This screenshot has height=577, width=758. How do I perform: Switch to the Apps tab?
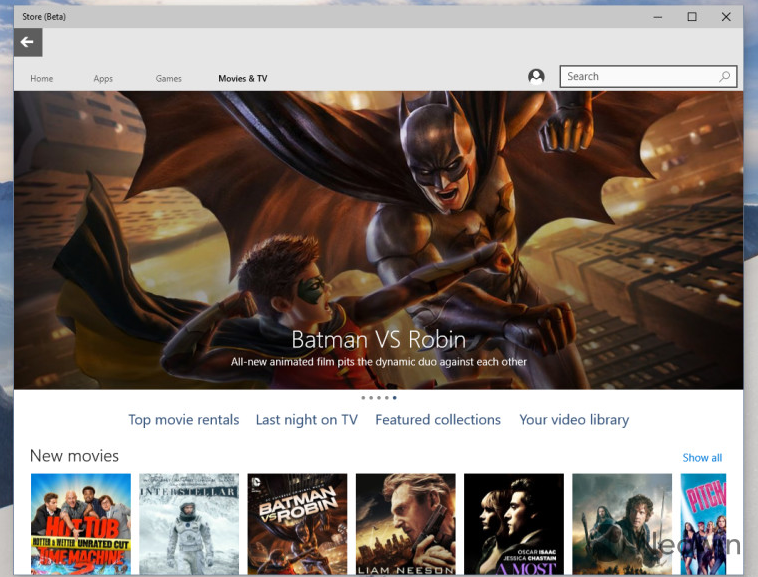click(103, 78)
